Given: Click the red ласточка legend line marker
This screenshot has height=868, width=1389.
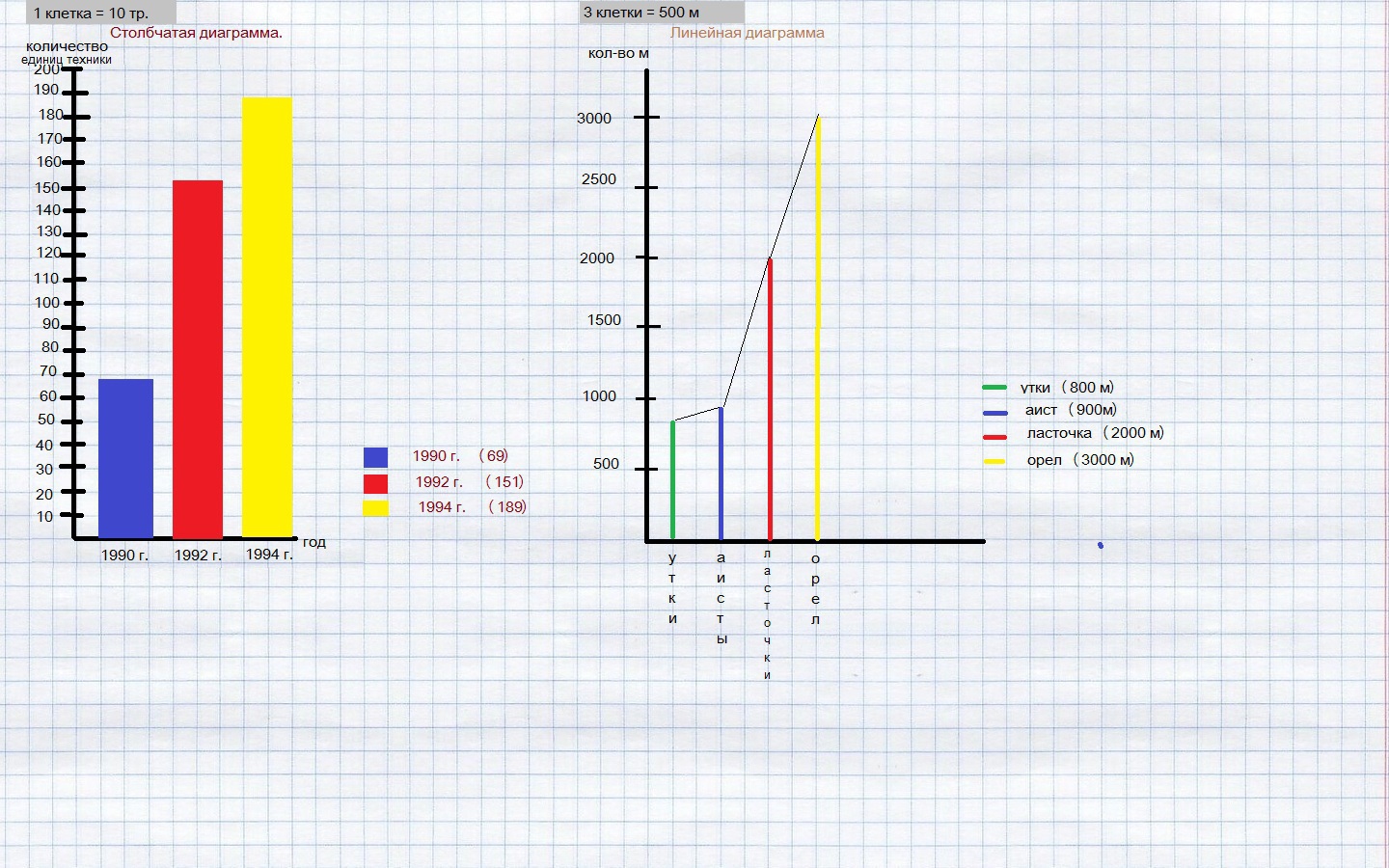Looking at the screenshot, I should point(994,437).
